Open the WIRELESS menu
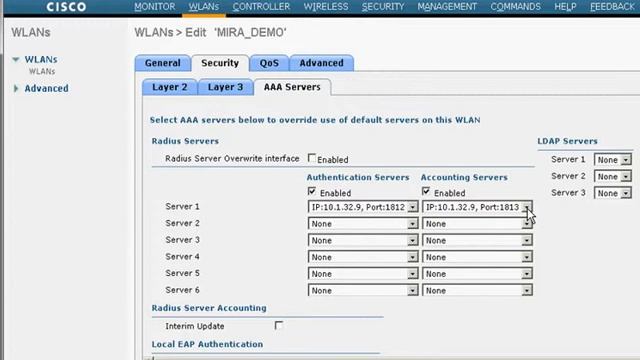640x360 pixels. [x=326, y=7]
